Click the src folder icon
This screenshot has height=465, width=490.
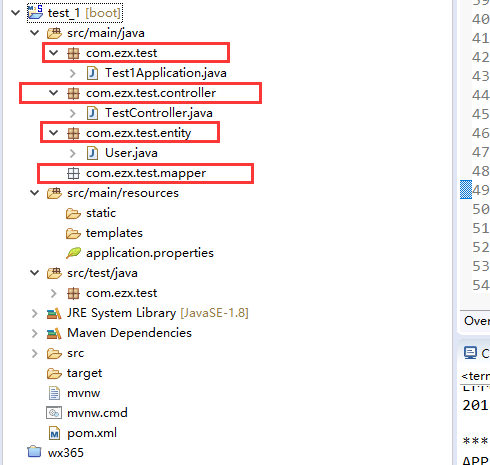click(x=54, y=353)
